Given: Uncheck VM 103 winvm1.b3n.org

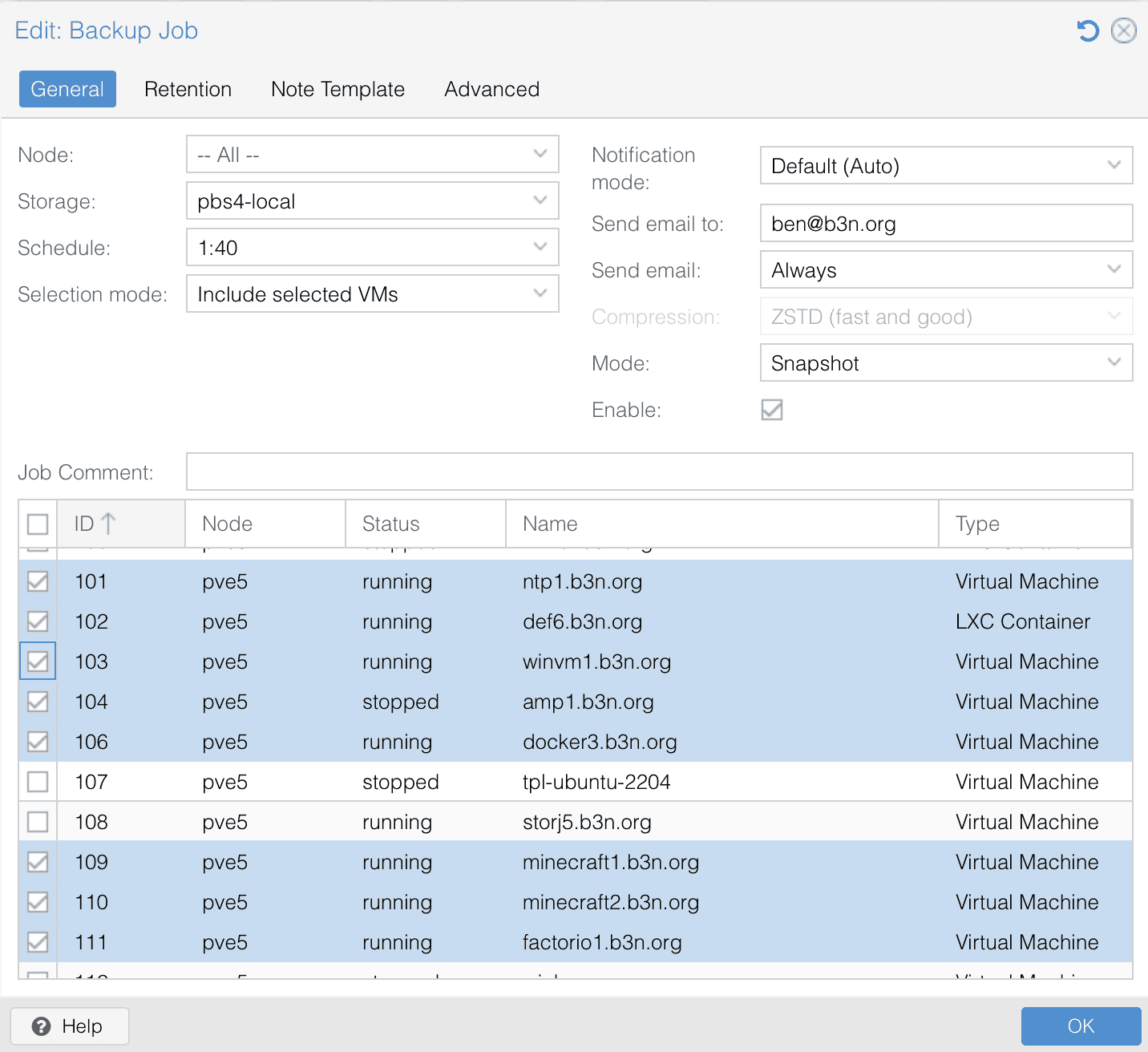Looking at the screenshot, I should (38, 662).
